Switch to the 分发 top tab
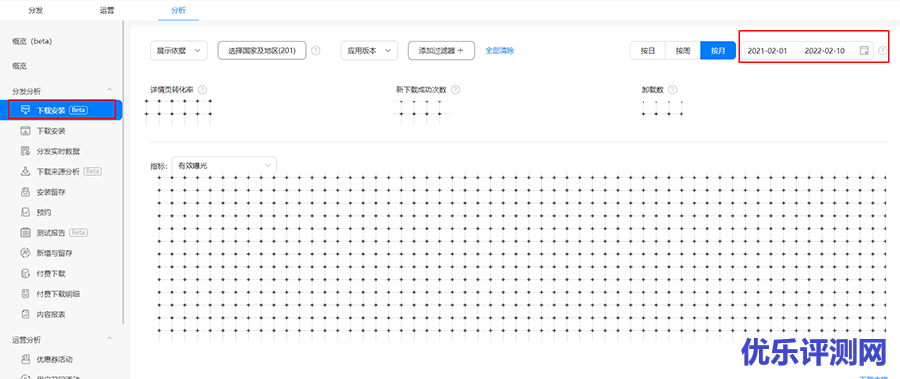The image size is (900, 379). coord(36,10)
